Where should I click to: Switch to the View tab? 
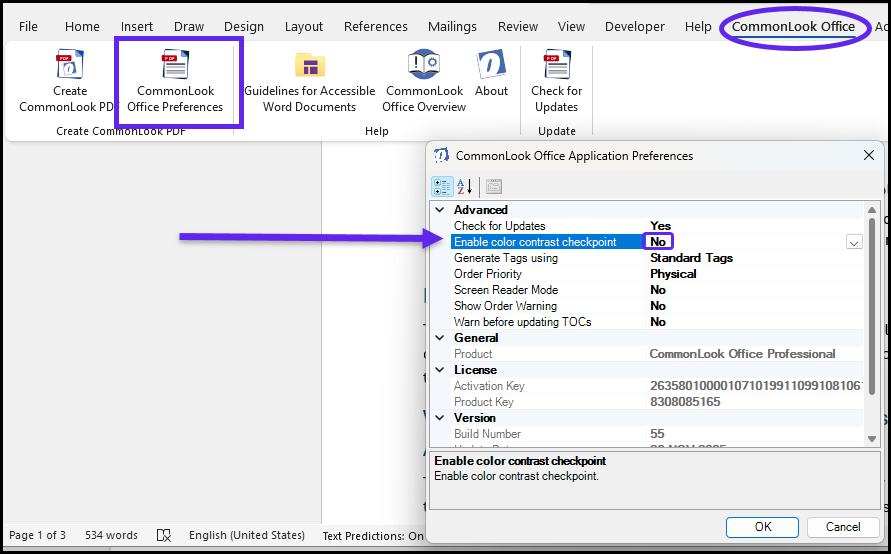click(x=571, y=27)
